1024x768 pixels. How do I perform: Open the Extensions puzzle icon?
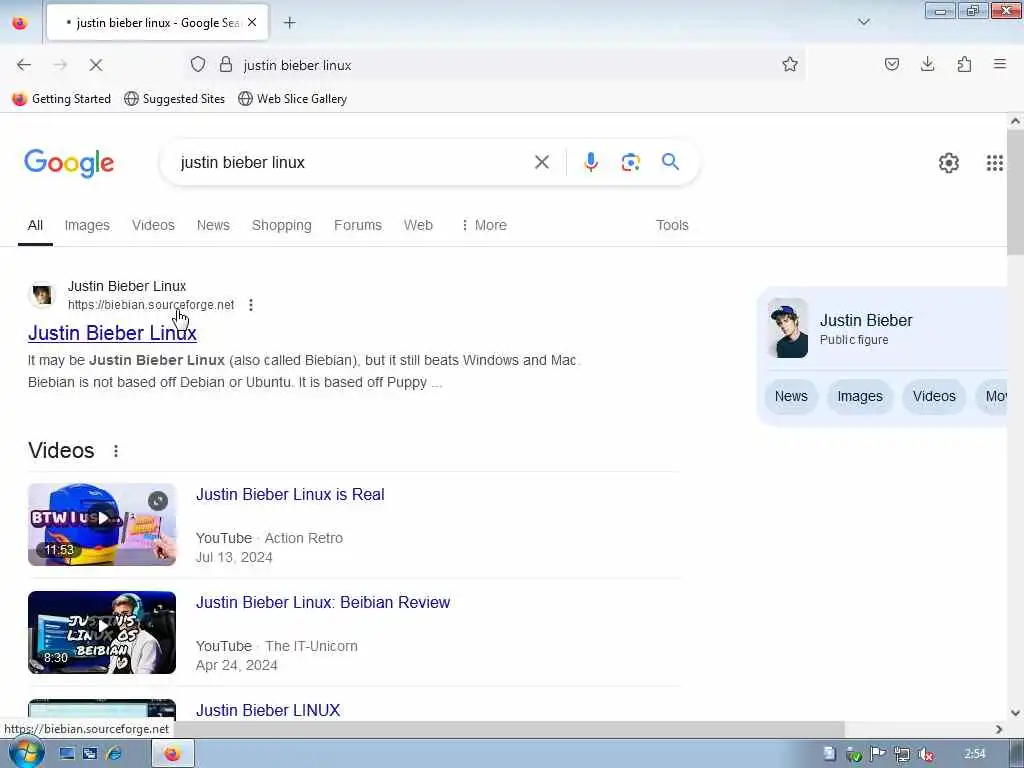964,65
